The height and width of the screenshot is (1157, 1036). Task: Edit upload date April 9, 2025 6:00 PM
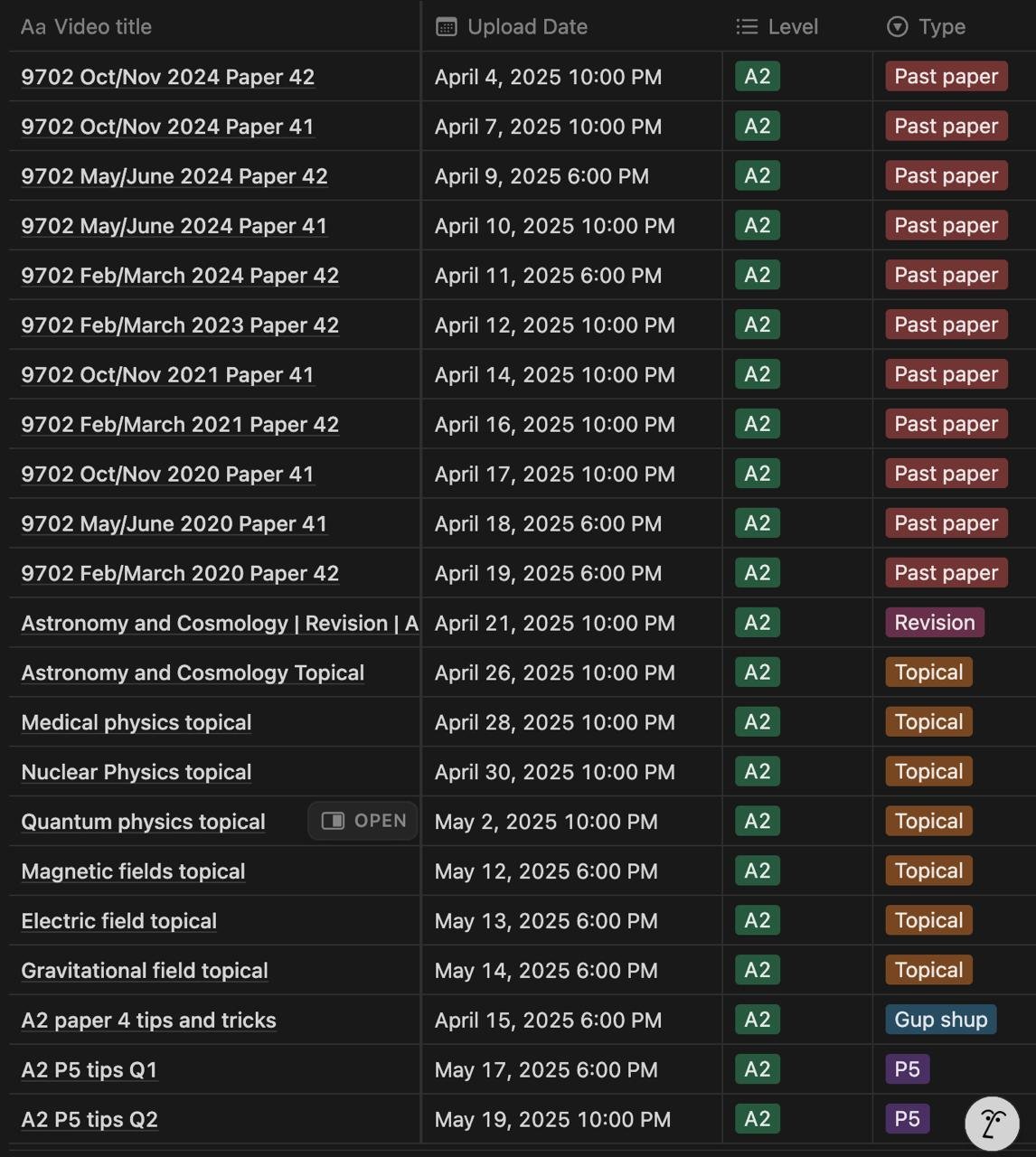(x=542, y=176)
